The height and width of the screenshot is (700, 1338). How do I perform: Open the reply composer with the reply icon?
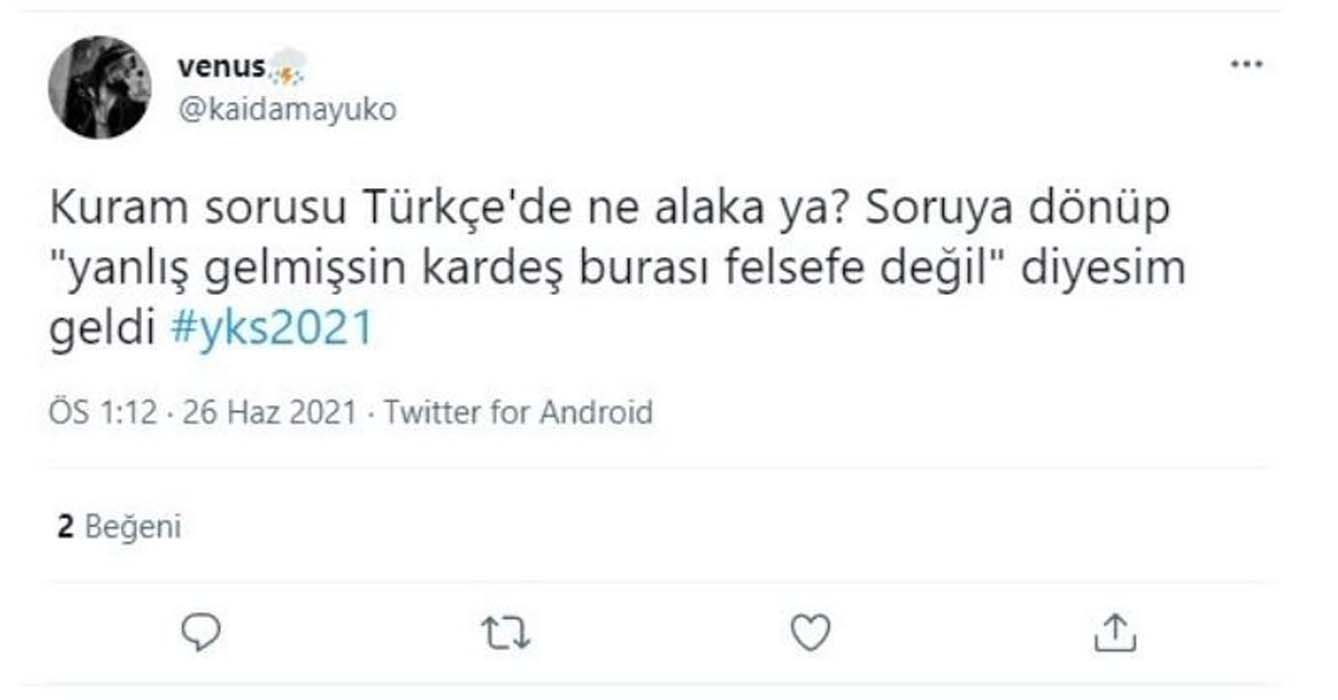(201, 630)
